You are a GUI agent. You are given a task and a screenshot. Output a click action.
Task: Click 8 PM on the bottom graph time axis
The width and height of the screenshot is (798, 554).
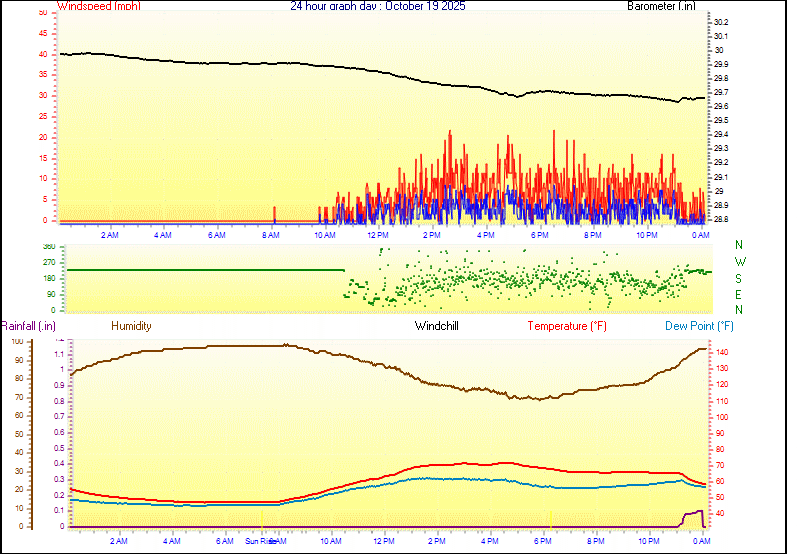tap(594, 541)
